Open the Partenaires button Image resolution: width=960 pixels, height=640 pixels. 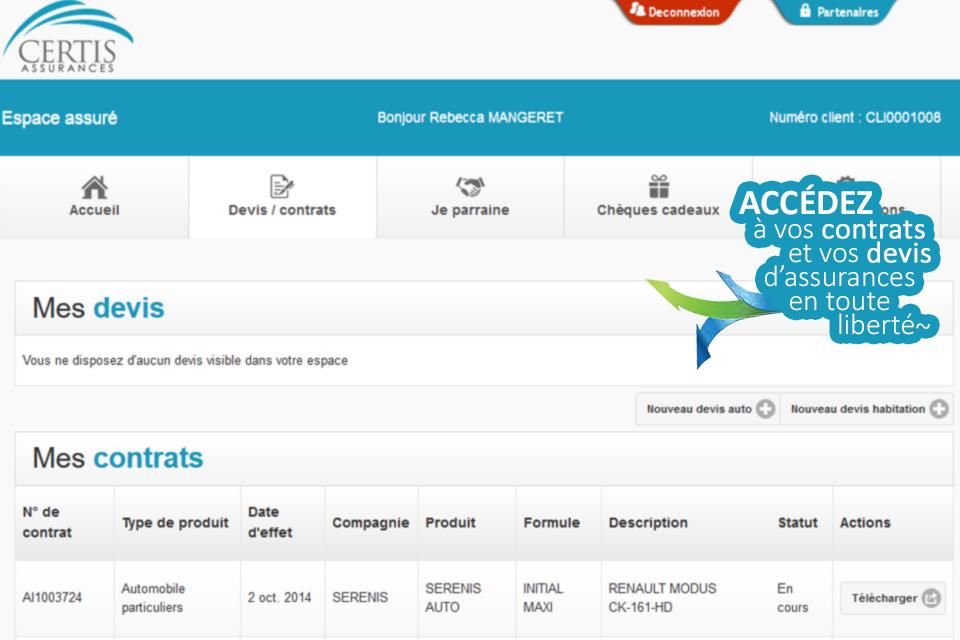[x=836, y=12]
